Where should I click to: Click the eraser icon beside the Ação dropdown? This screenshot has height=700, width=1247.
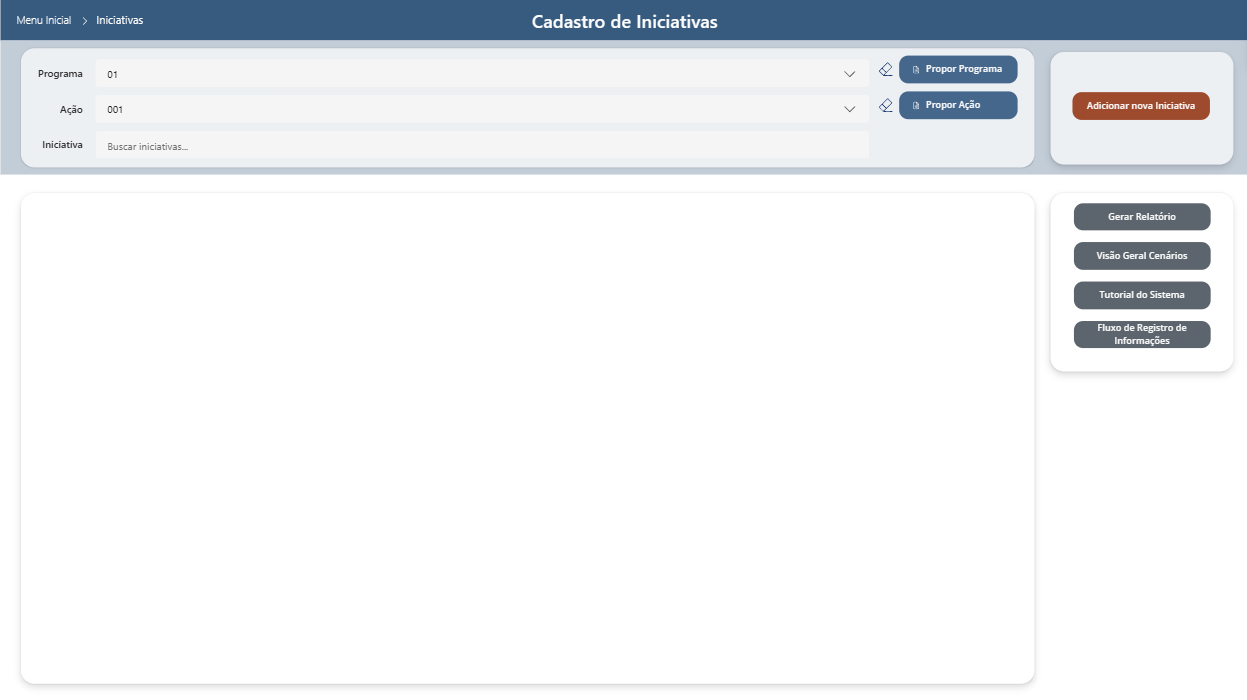click(885, 105)
